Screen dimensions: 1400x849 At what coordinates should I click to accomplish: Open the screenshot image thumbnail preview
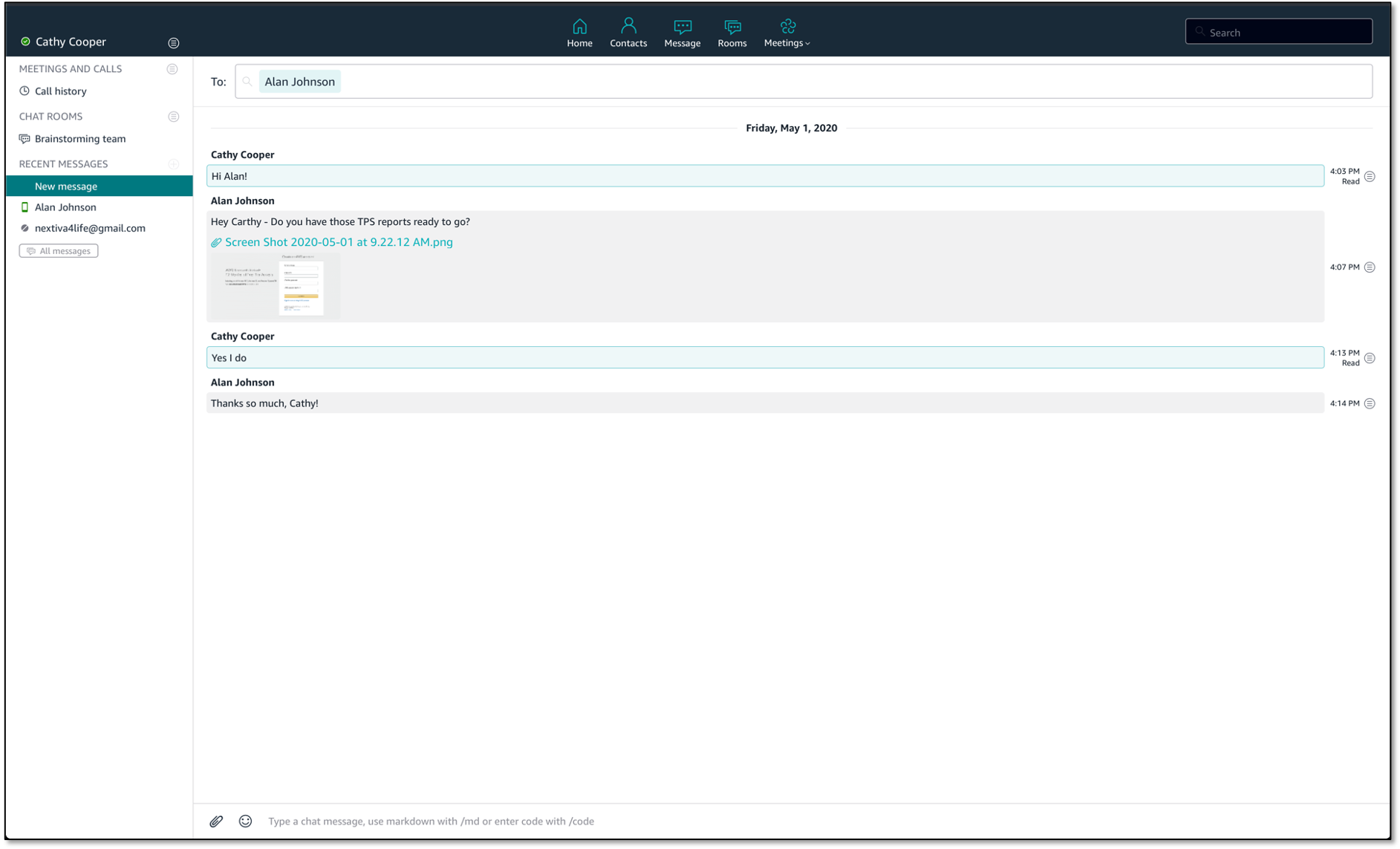point(275,286)
